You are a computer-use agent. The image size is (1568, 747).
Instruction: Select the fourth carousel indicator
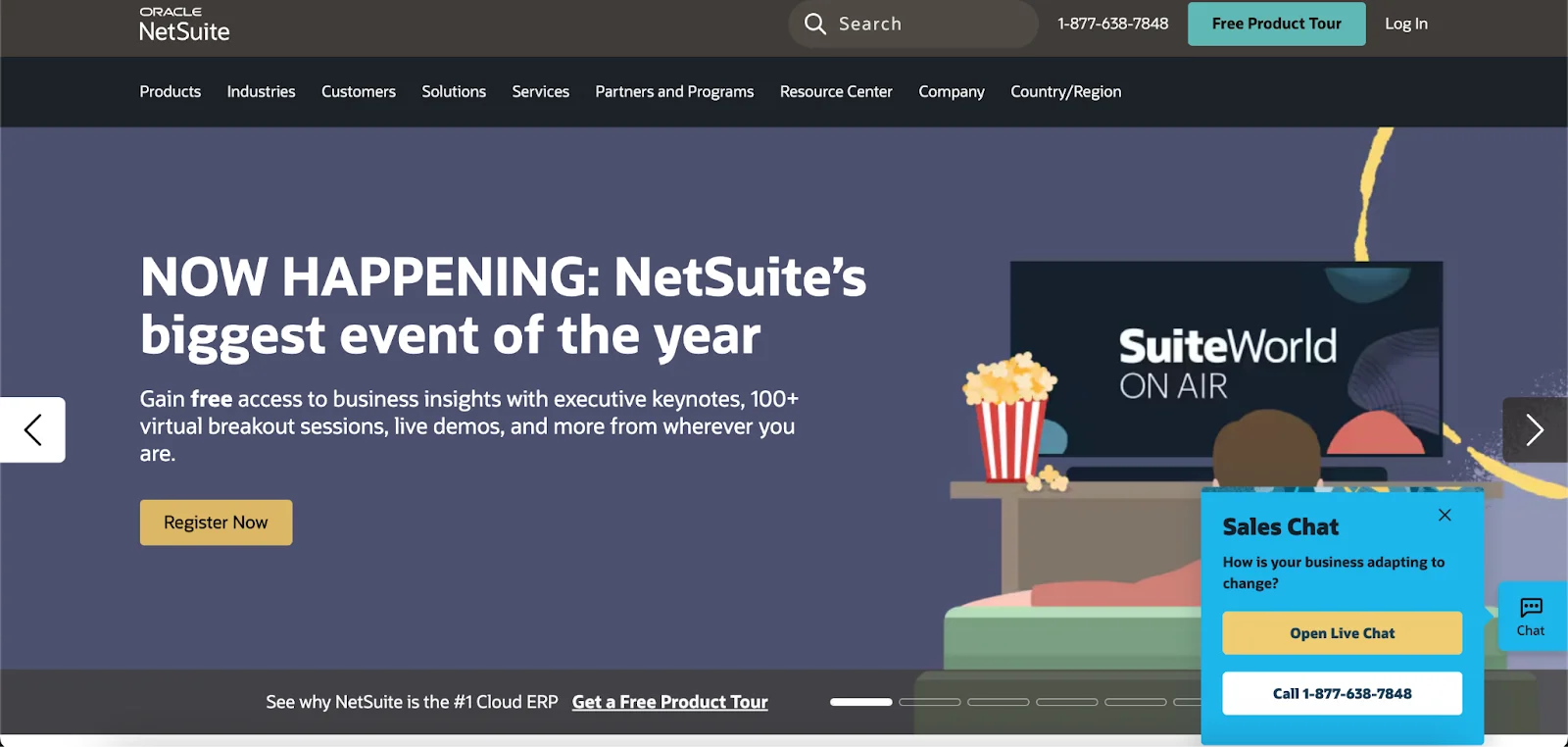point(1066,702)
